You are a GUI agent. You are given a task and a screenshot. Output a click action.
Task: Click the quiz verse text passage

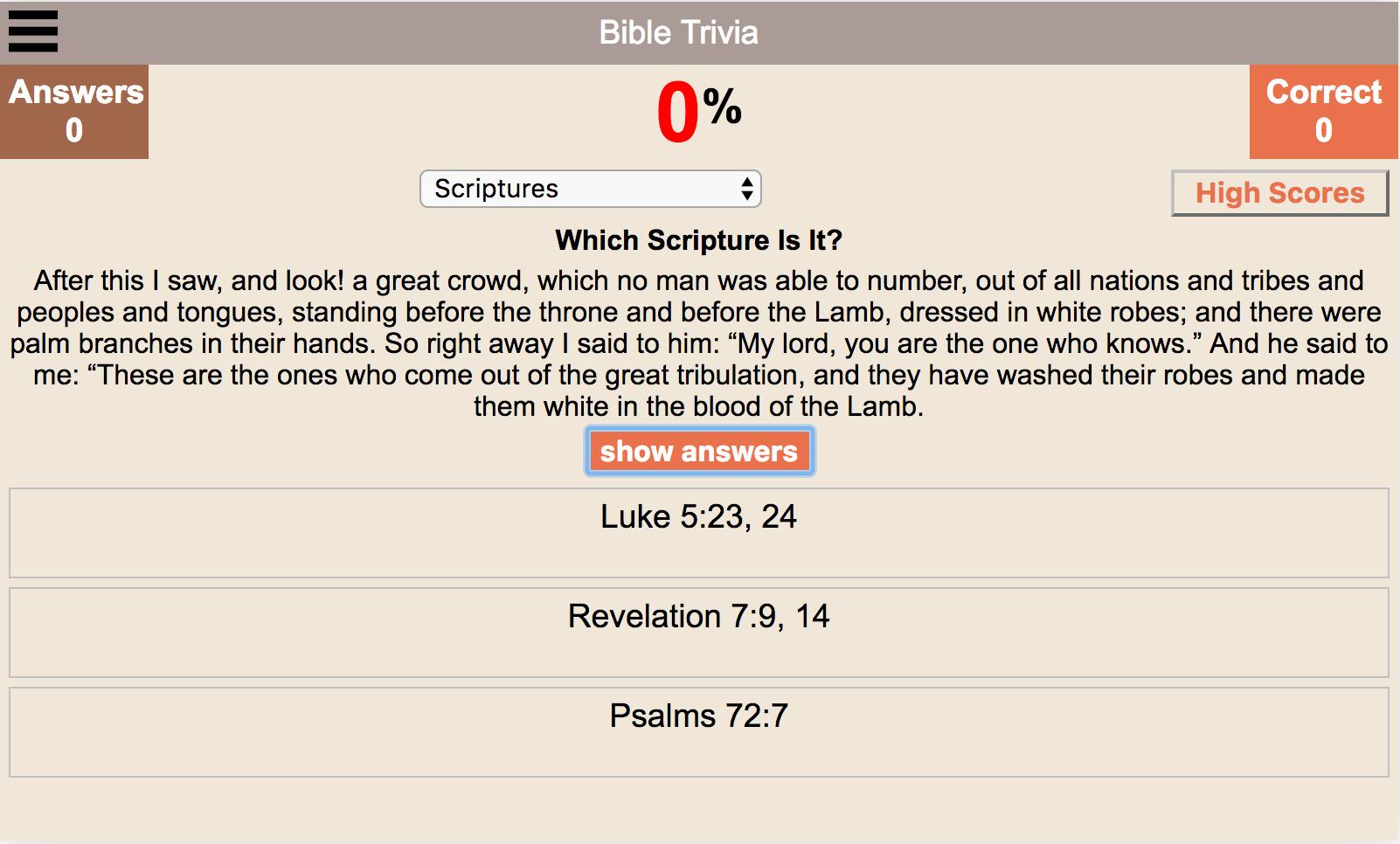tap(697, 343)
